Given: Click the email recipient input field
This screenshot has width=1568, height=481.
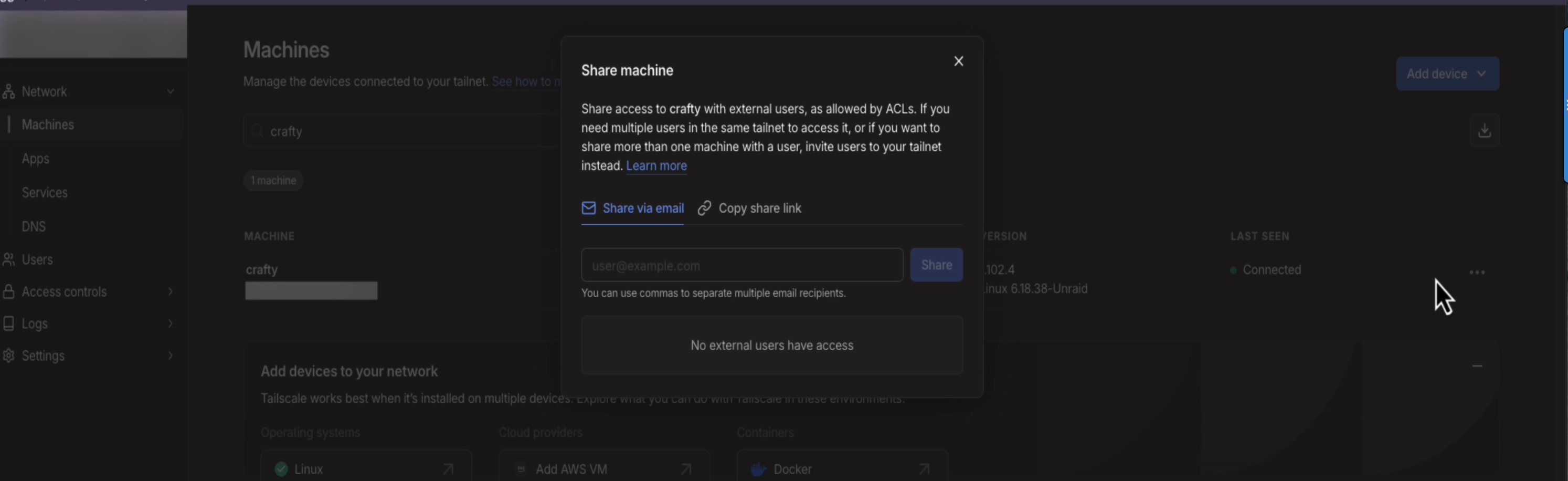Looking at the screenshot, I should 742,265.
